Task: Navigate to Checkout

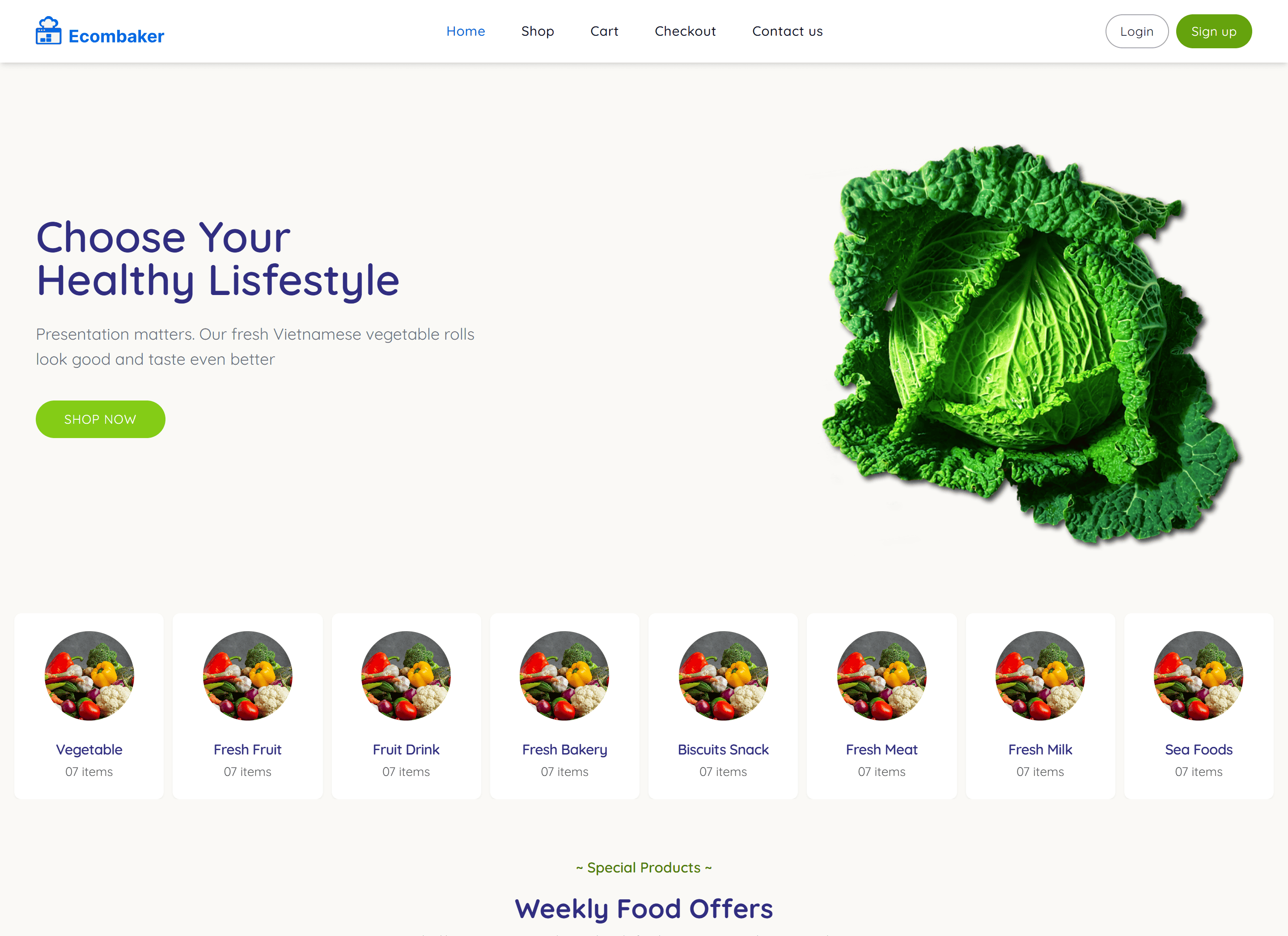Action: (x=686, y=31)
